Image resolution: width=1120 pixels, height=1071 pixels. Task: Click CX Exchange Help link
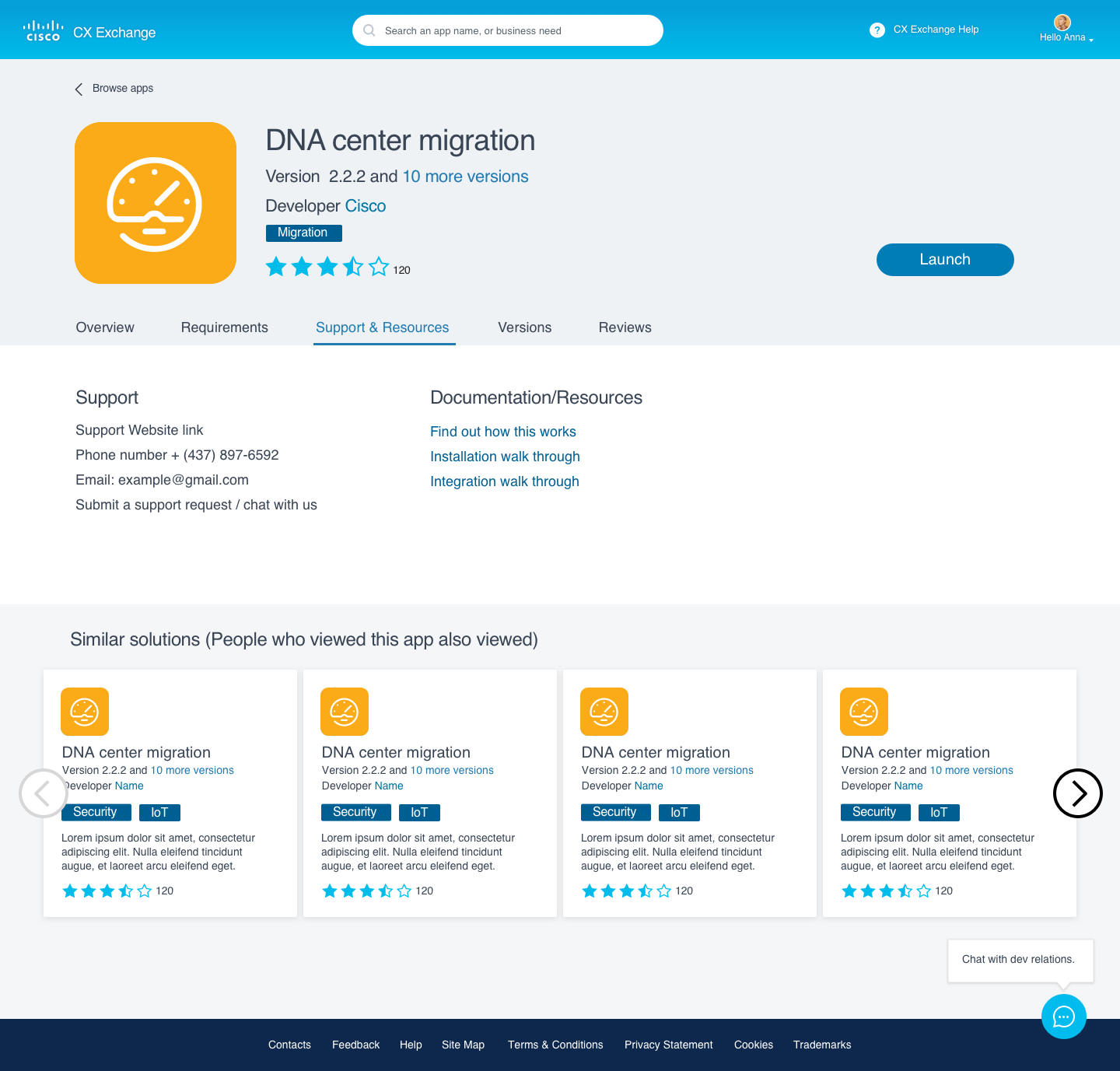pyautogui.click(x=936, y=30)
